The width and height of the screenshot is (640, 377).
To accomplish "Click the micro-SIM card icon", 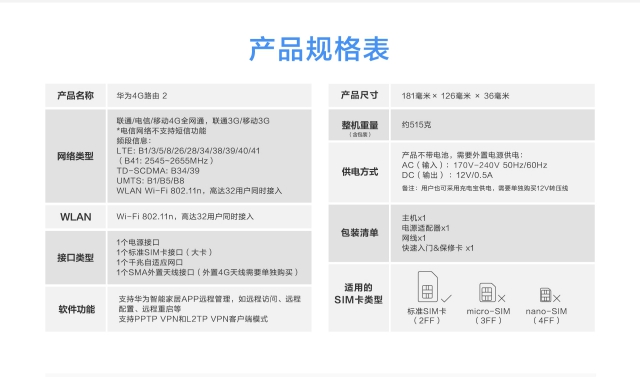I will click(x=487, y=293).
